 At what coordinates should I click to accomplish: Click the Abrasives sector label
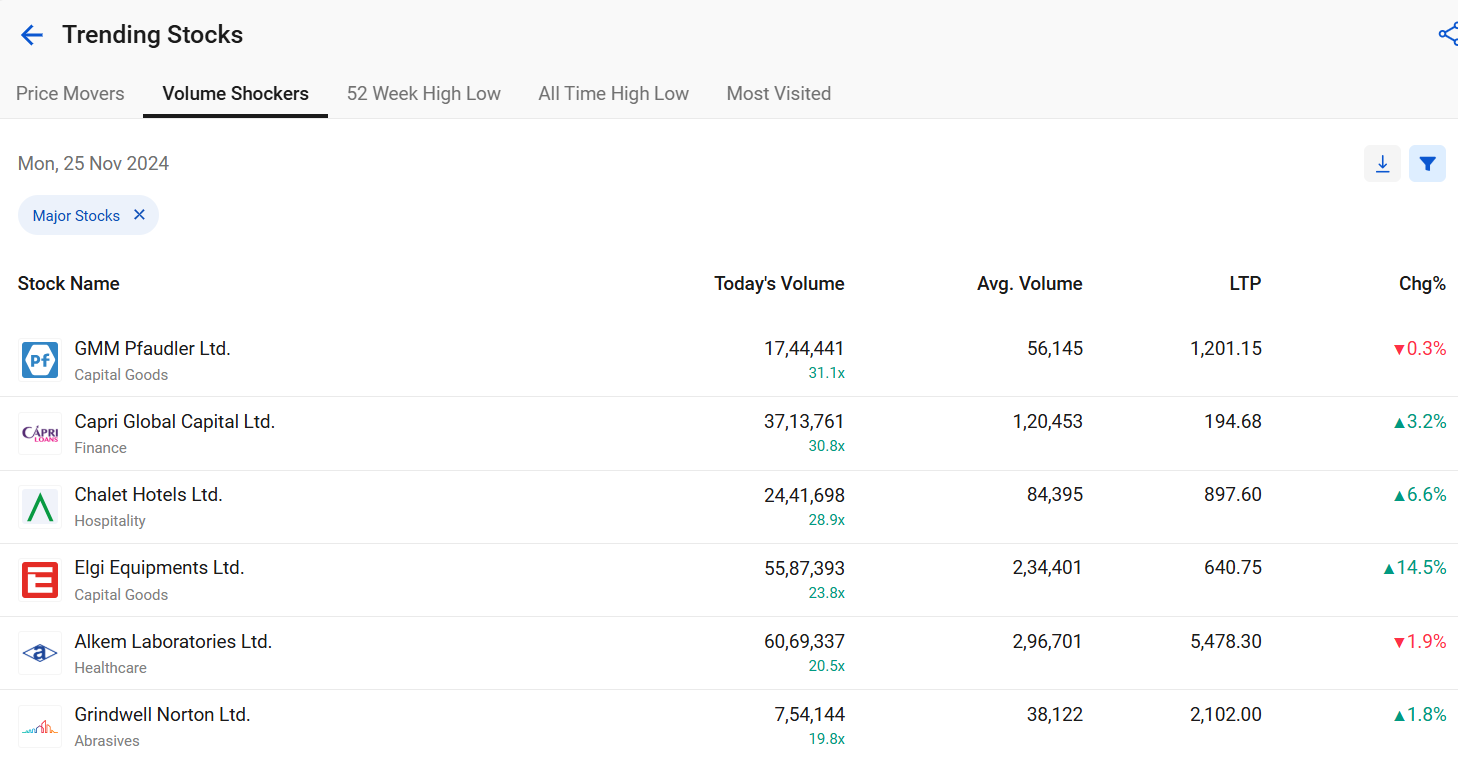click(x=107, y=740)
